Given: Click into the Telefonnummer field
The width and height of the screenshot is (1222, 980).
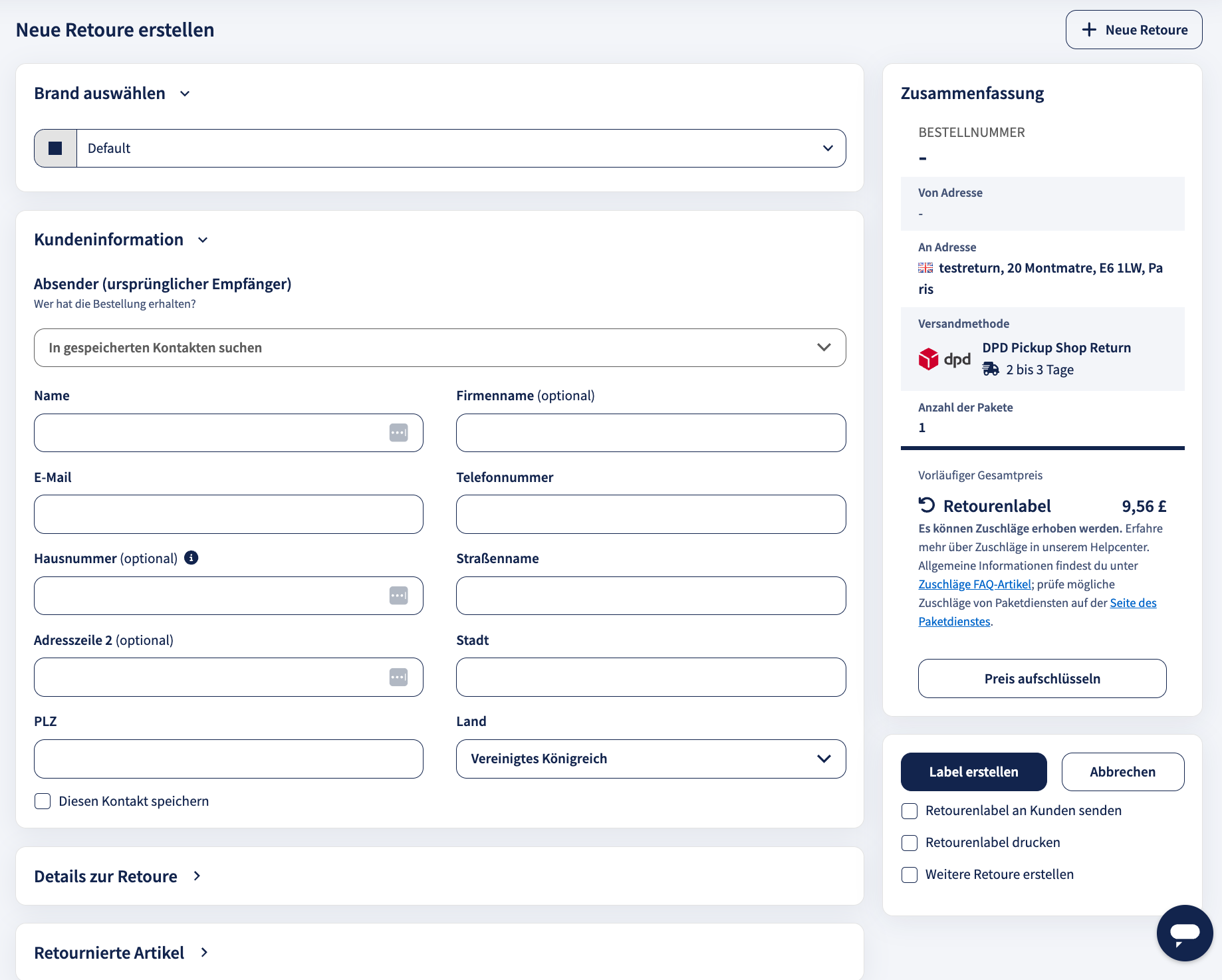Looking at the screenshot, I should (x=651, y=515).
